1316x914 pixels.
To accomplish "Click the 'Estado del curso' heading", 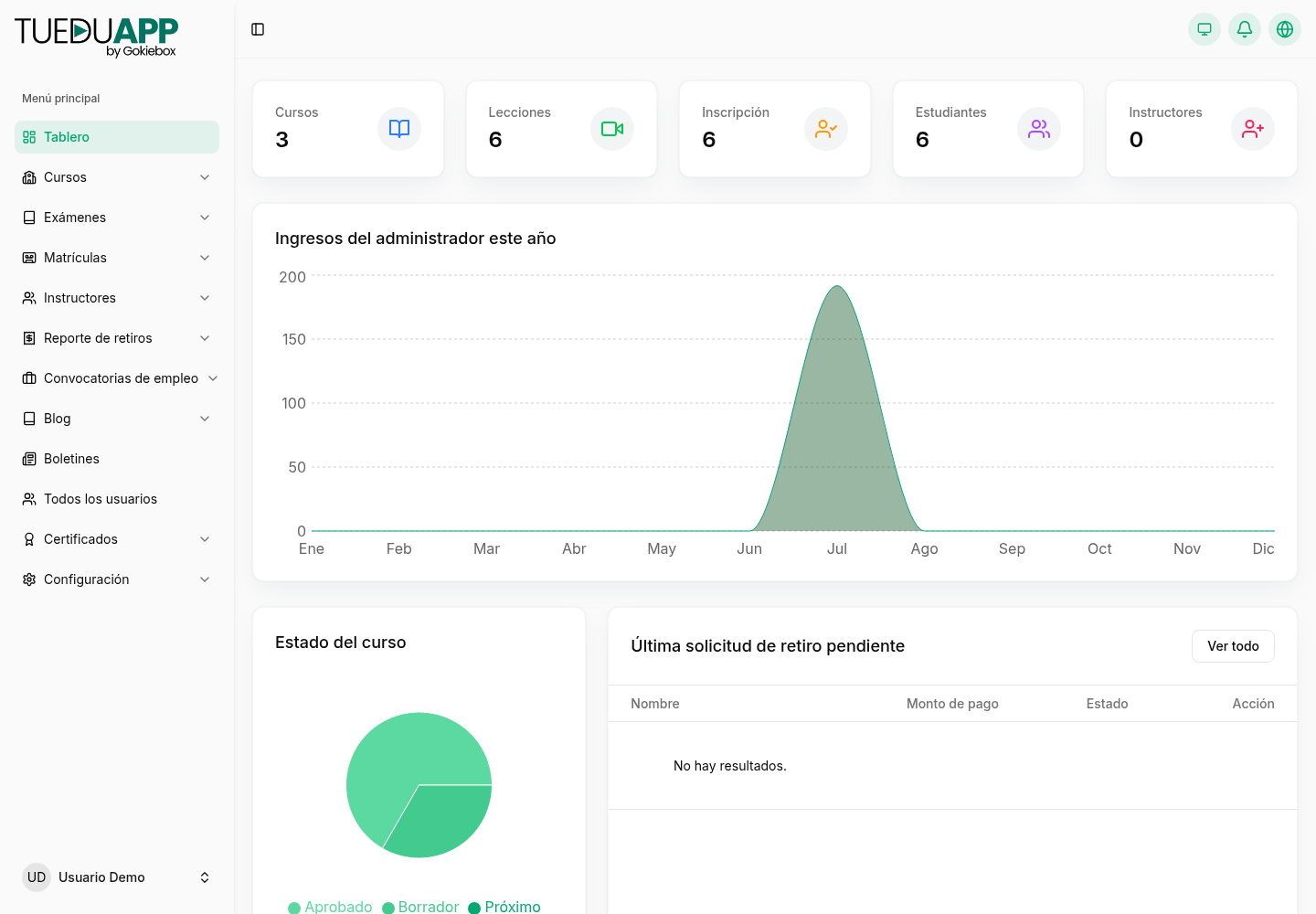I will (x=341, y=643).
